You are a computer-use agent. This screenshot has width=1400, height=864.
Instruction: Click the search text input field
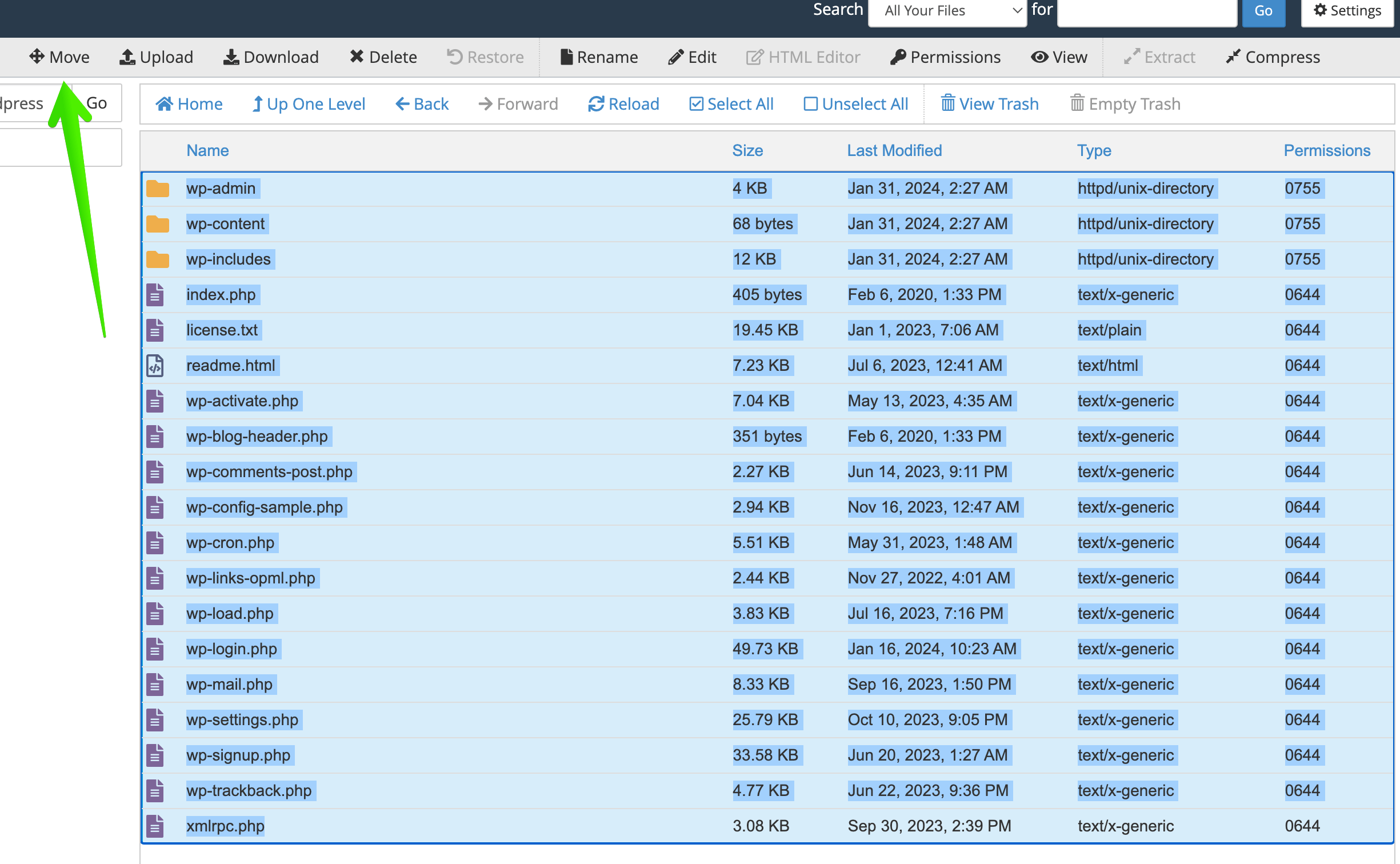coord(1147,10)
